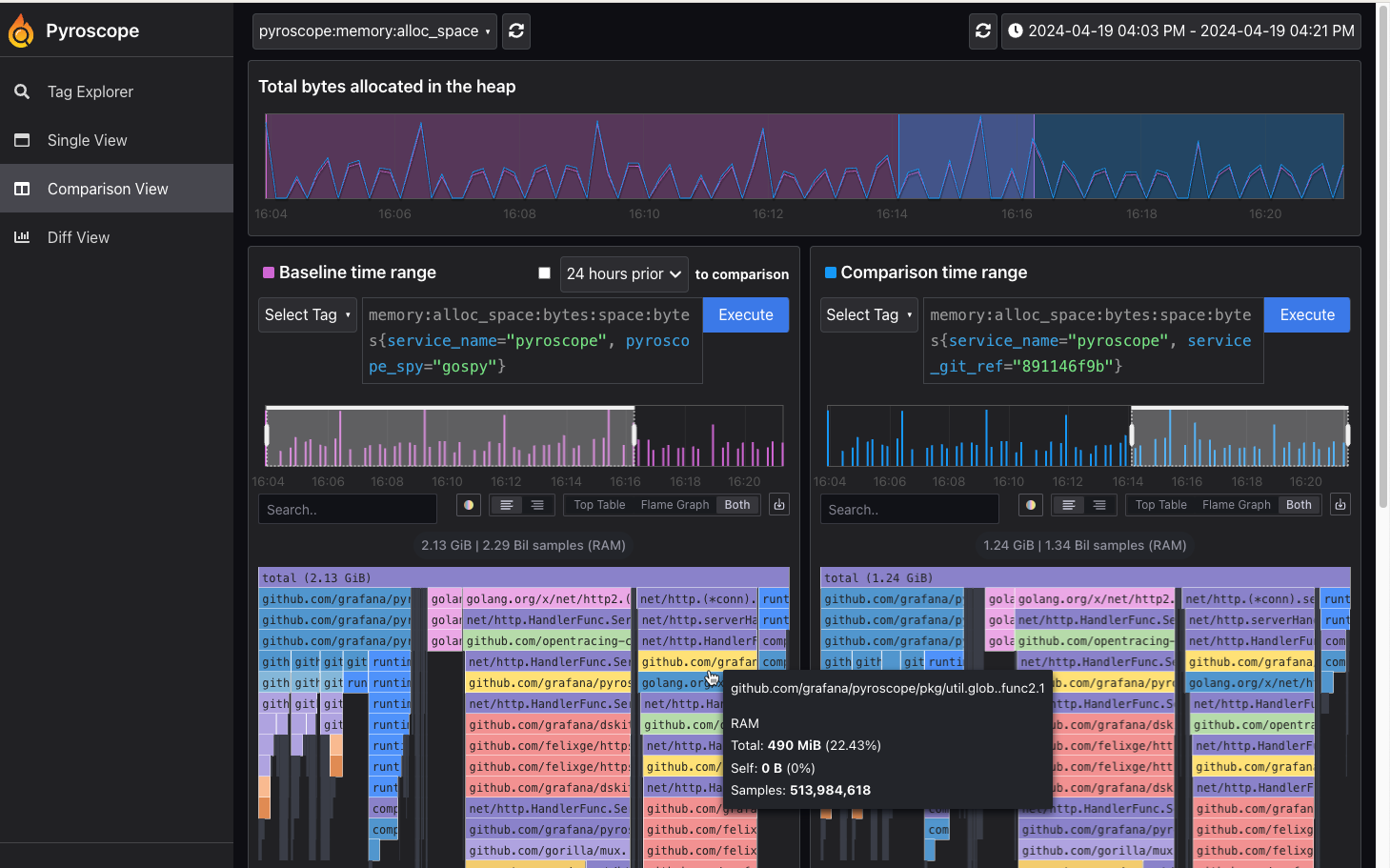Switch to Single View
The width and height of the screenshot is (1390, 868).
tap(86, 140)
